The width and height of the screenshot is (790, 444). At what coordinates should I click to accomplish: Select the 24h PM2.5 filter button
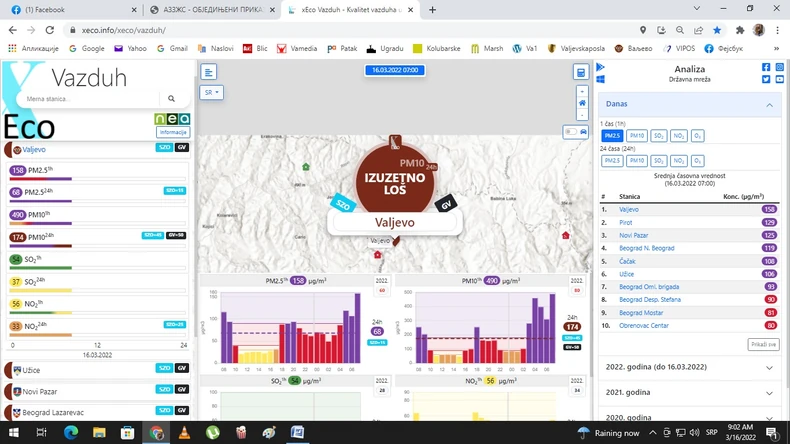(612, 161)
